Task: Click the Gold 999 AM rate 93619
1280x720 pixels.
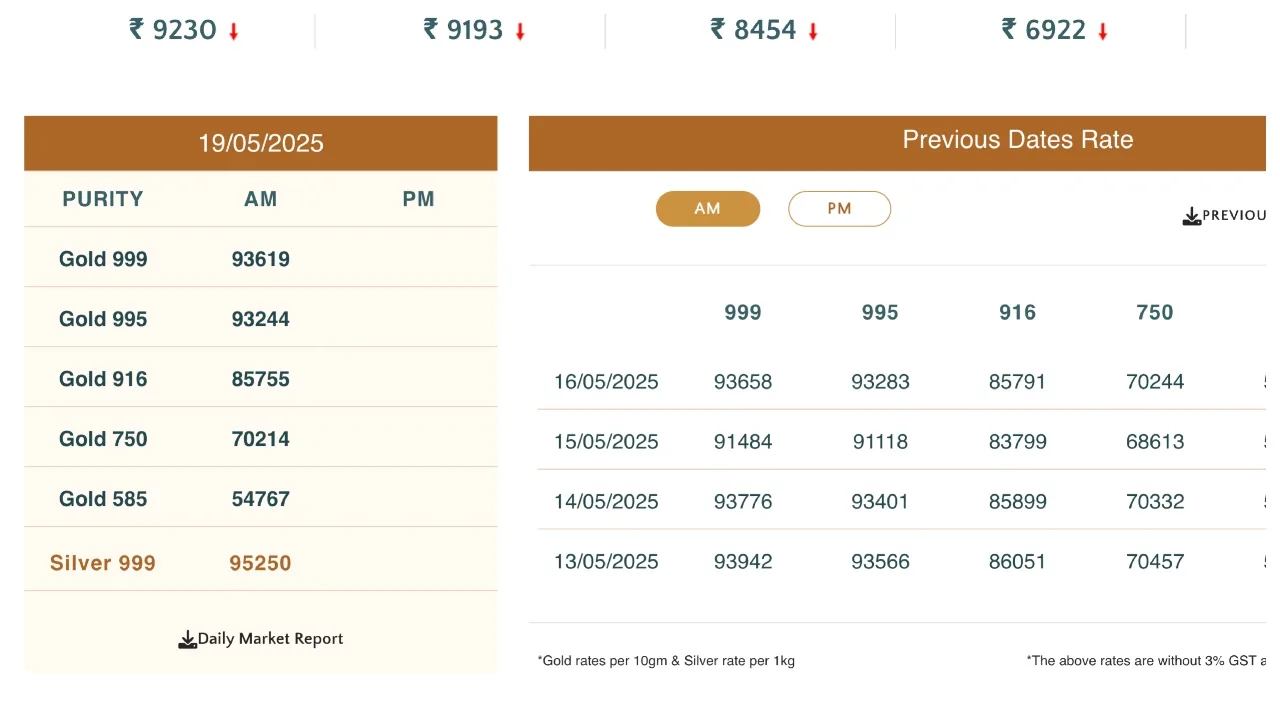Action: point(260,259)
